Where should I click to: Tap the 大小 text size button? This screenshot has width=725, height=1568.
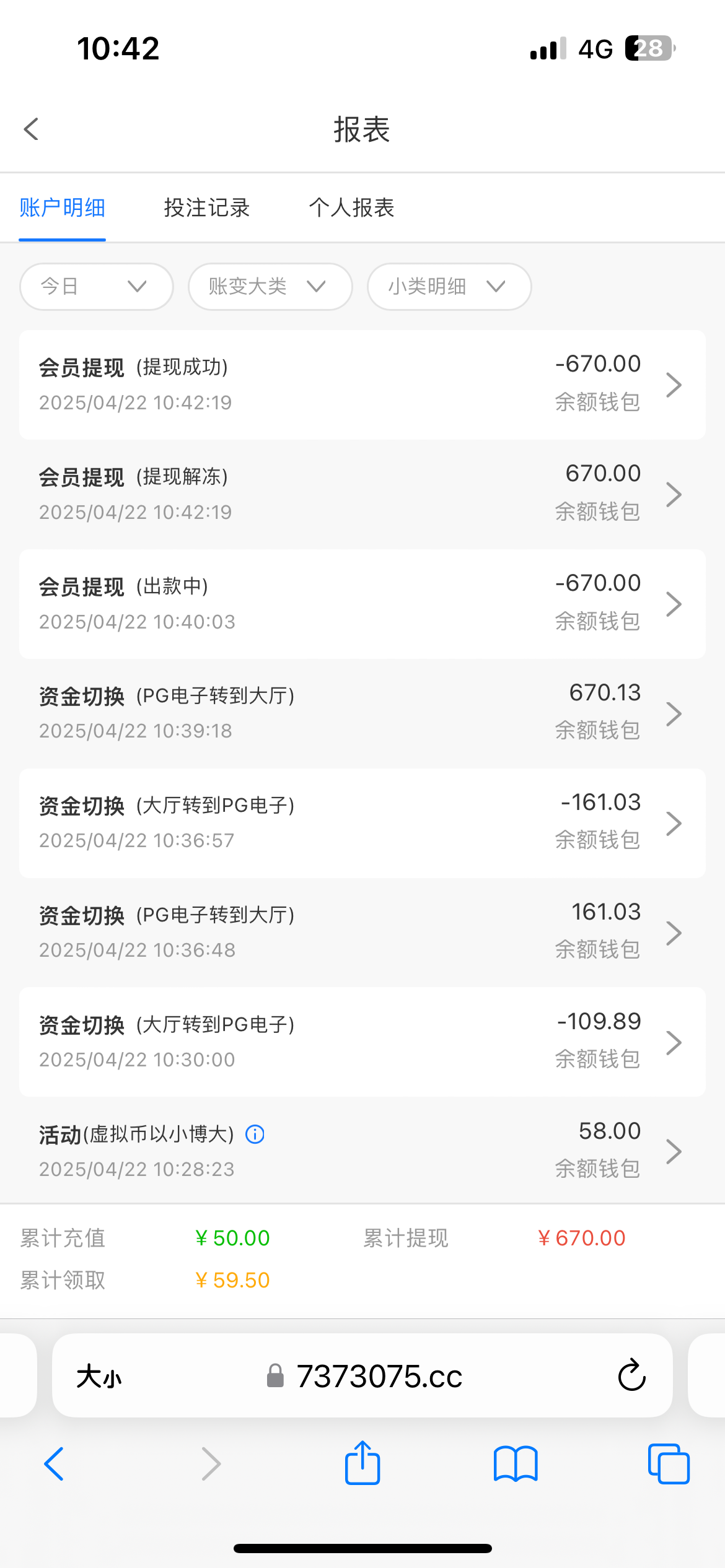coord(99,1377)
